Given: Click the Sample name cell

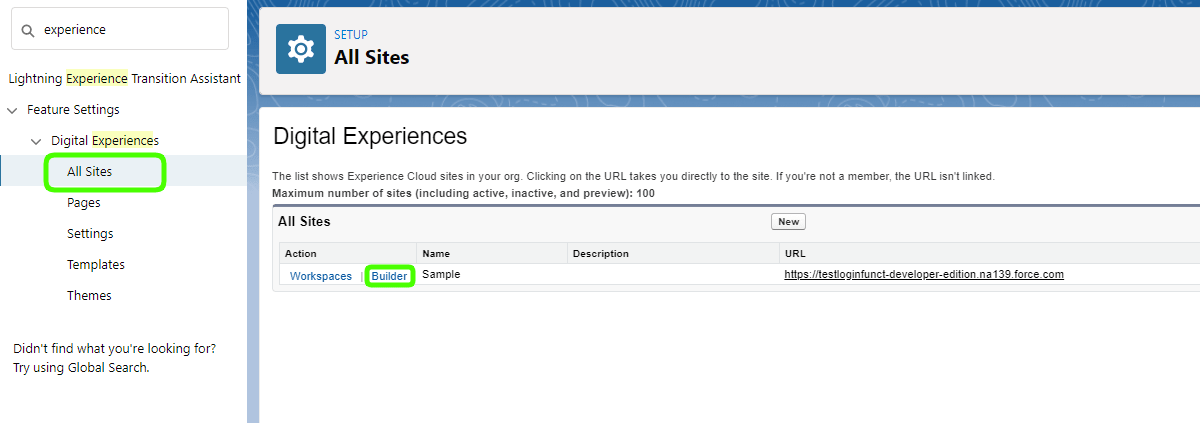Looking at the screenshot, I should point(441,275).
